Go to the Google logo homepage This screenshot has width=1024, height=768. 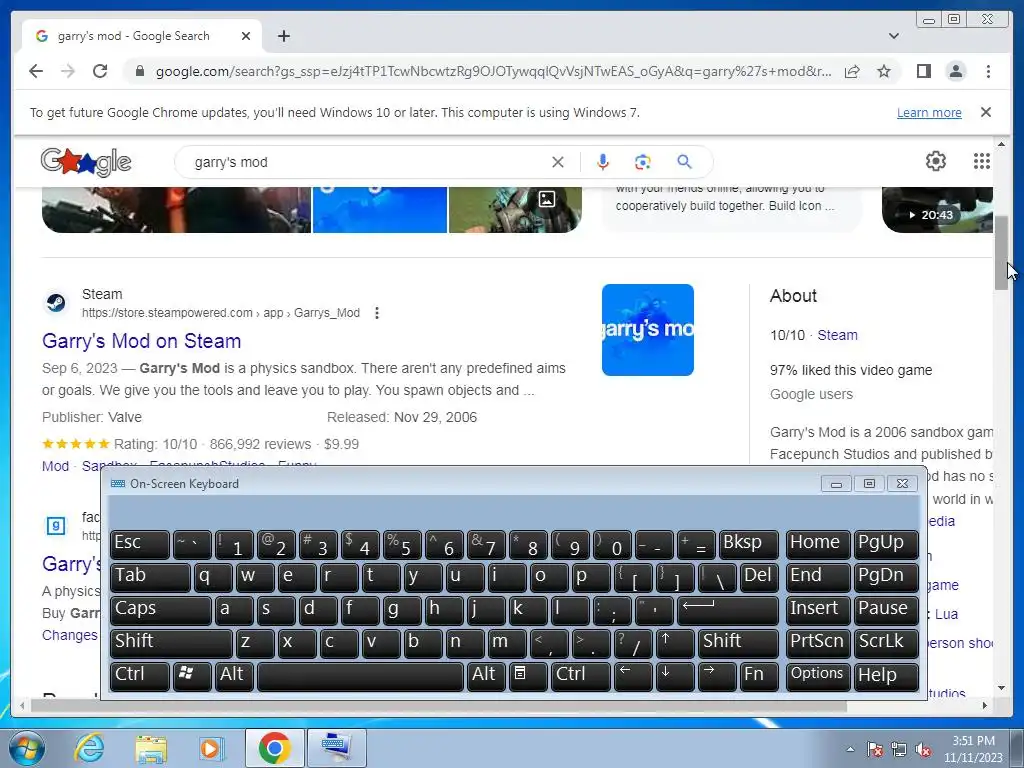pyautogui.click(x=86, y=162)
